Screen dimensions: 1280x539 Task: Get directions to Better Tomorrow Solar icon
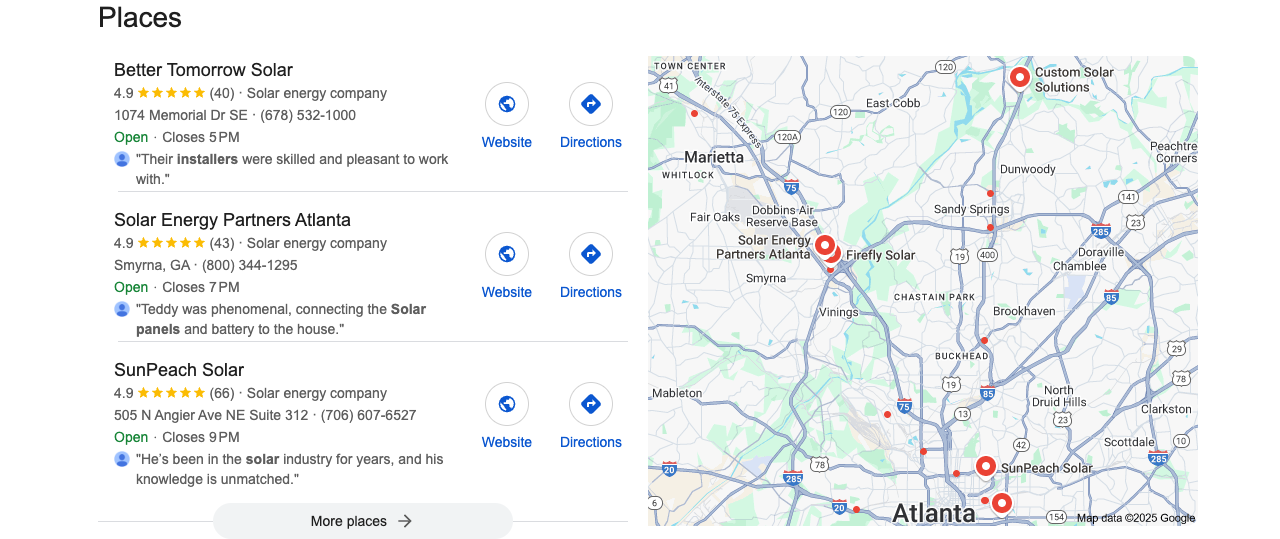click(591, 104)
